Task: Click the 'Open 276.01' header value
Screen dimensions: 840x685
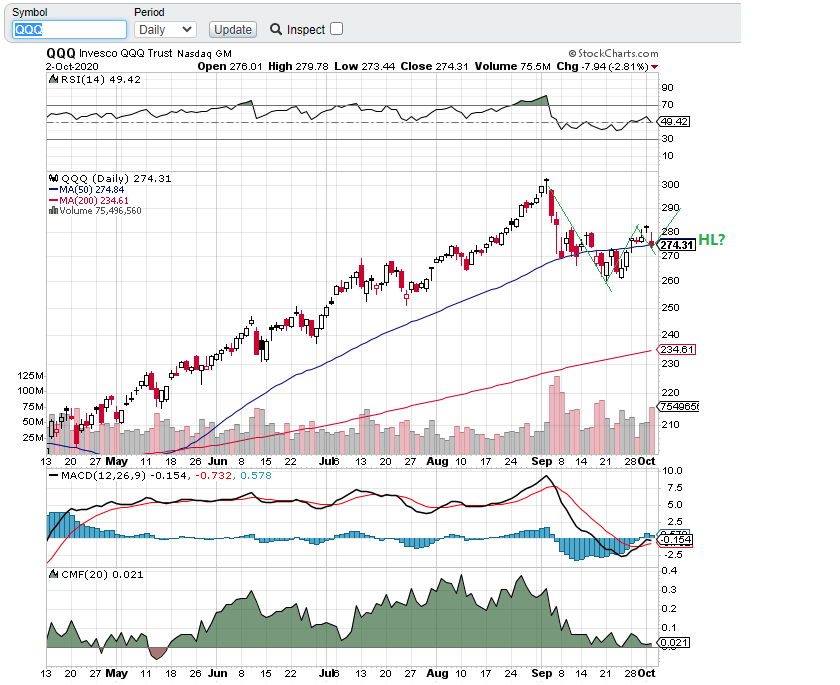Action: click(x=230, y=66)
